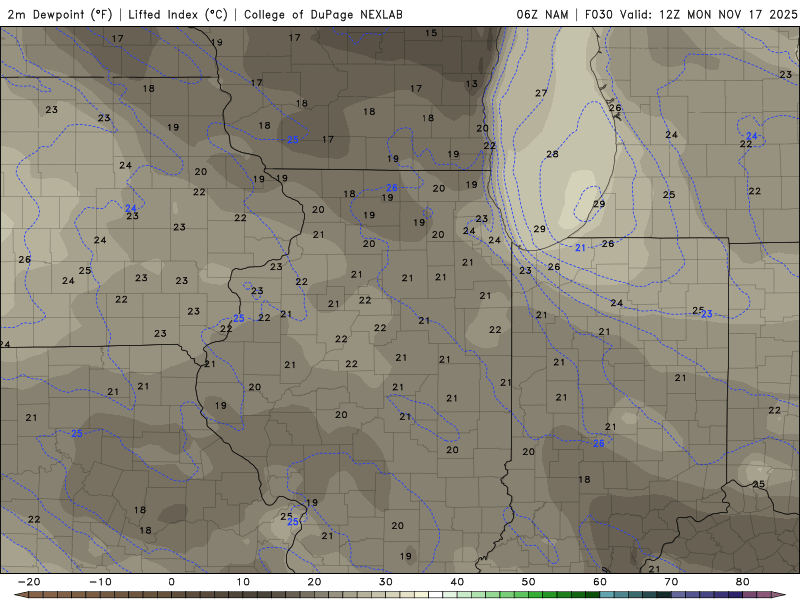Click the 28 dewpoint value over Lake Michigan
Image resolution: width=800 pixels, height=600 pixels.
[552, 154]
